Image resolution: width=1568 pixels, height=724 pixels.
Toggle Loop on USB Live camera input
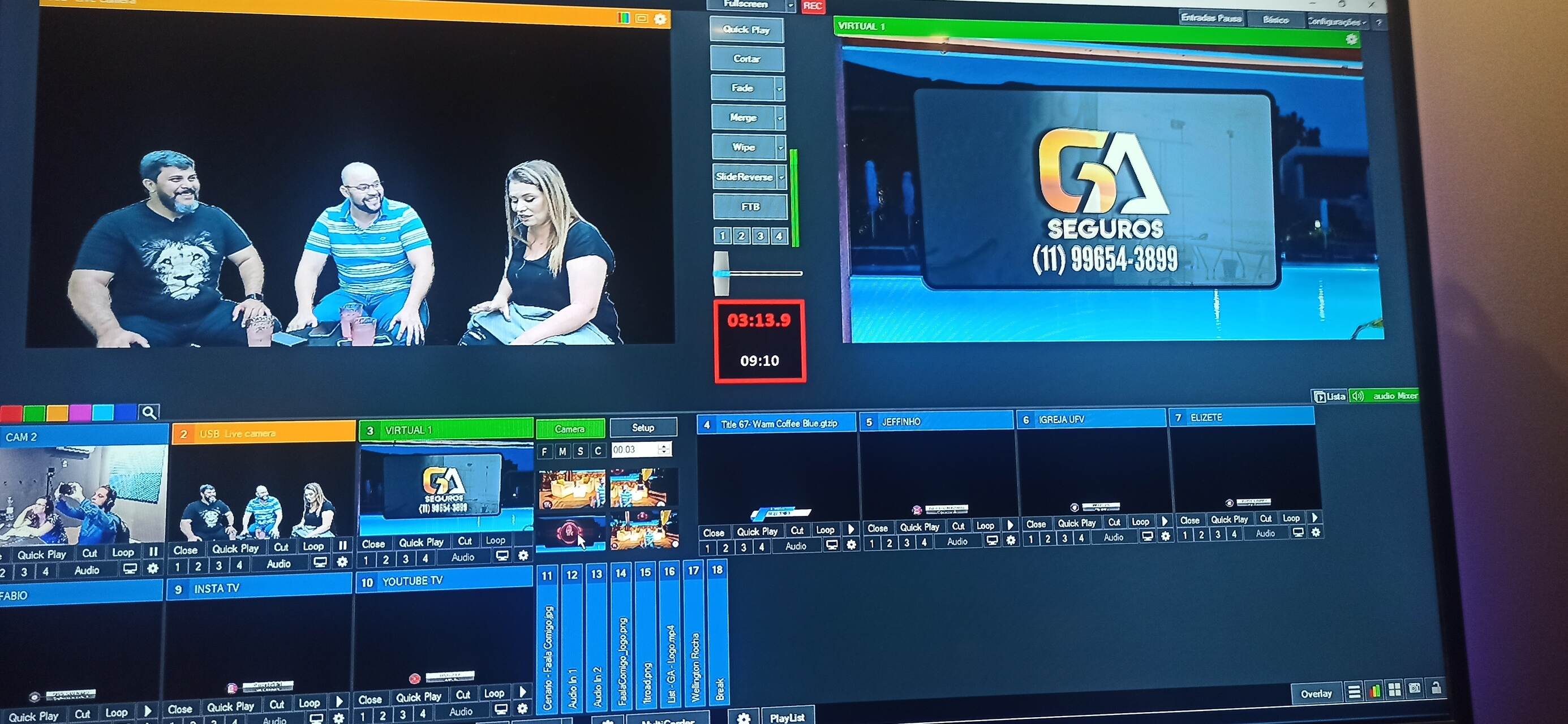(313, 546)
